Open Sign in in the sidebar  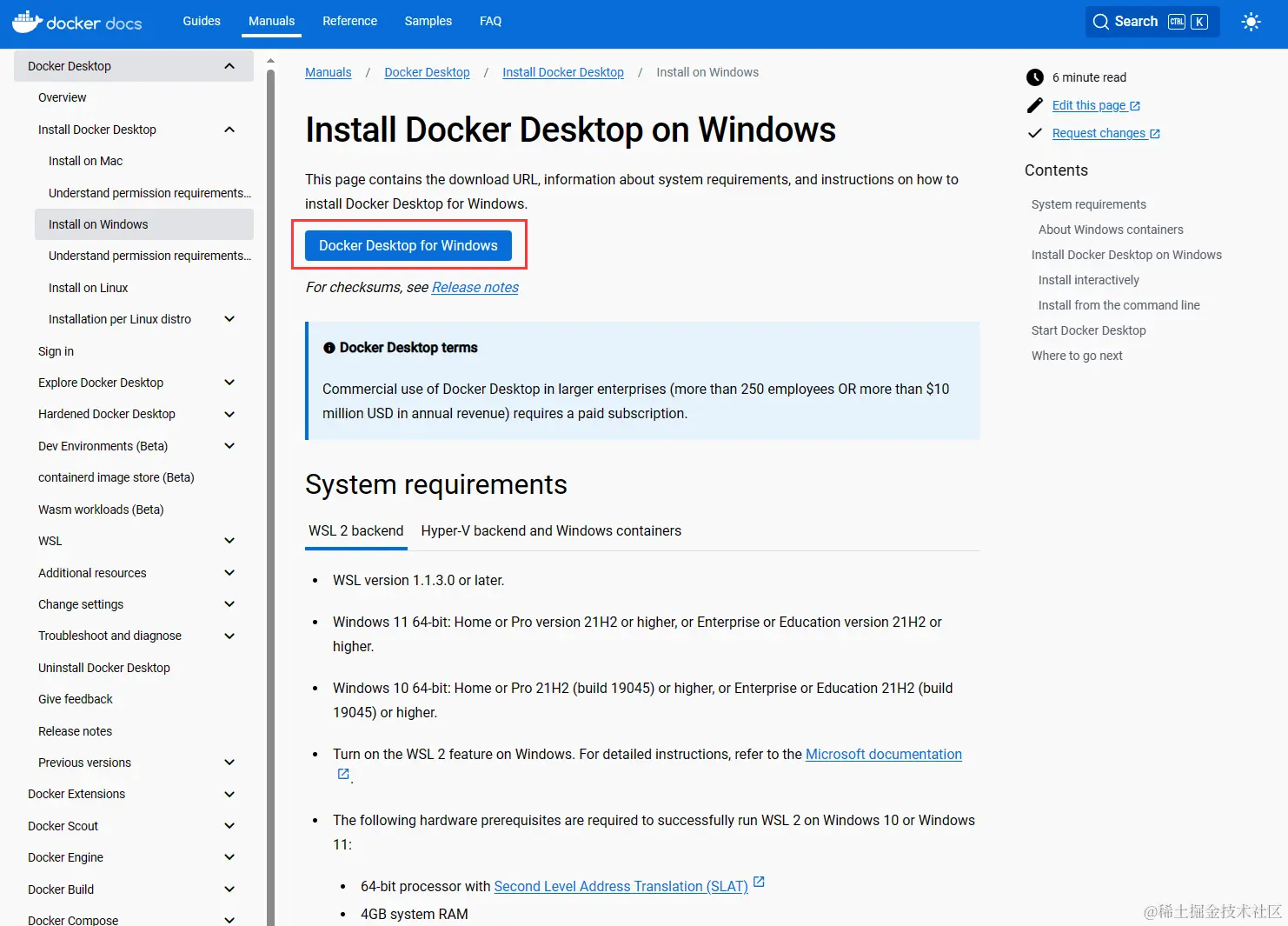56,351
